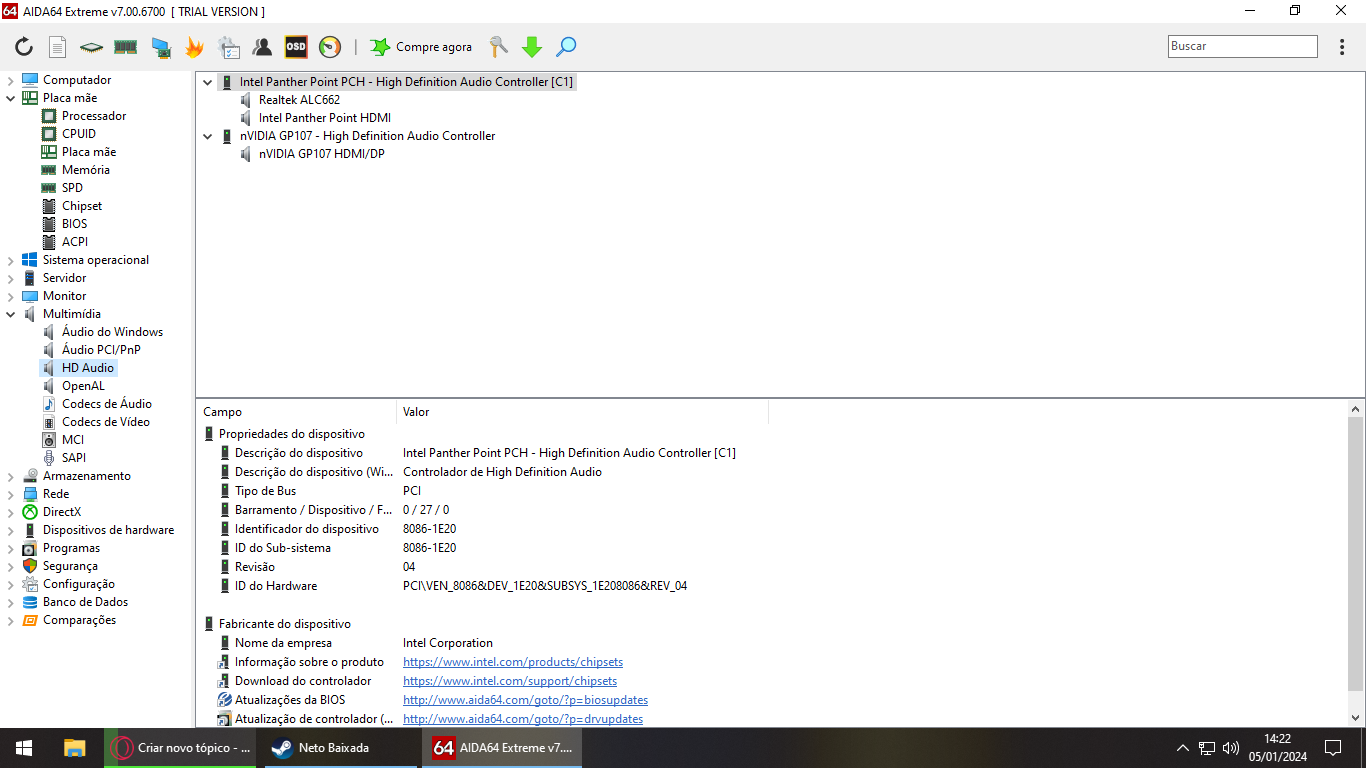Click the Compre agora button
The width and height of the screenshot is (1366, 768).
tap(421, 47)
